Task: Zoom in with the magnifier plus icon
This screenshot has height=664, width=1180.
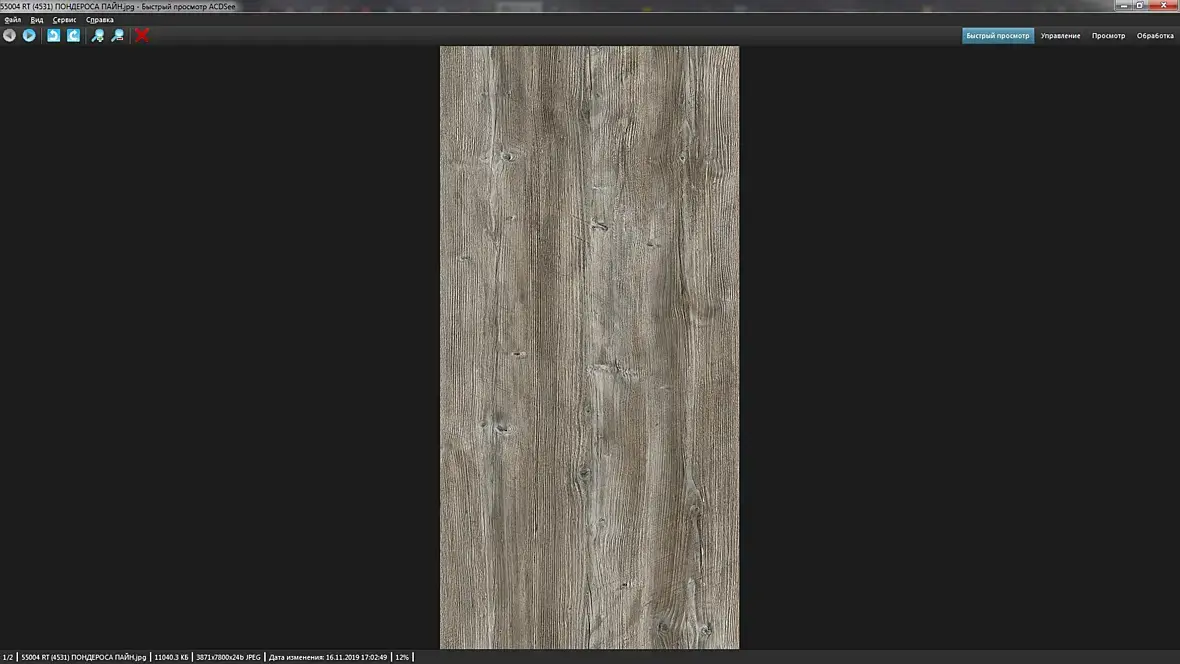Action: click(98, 35)
